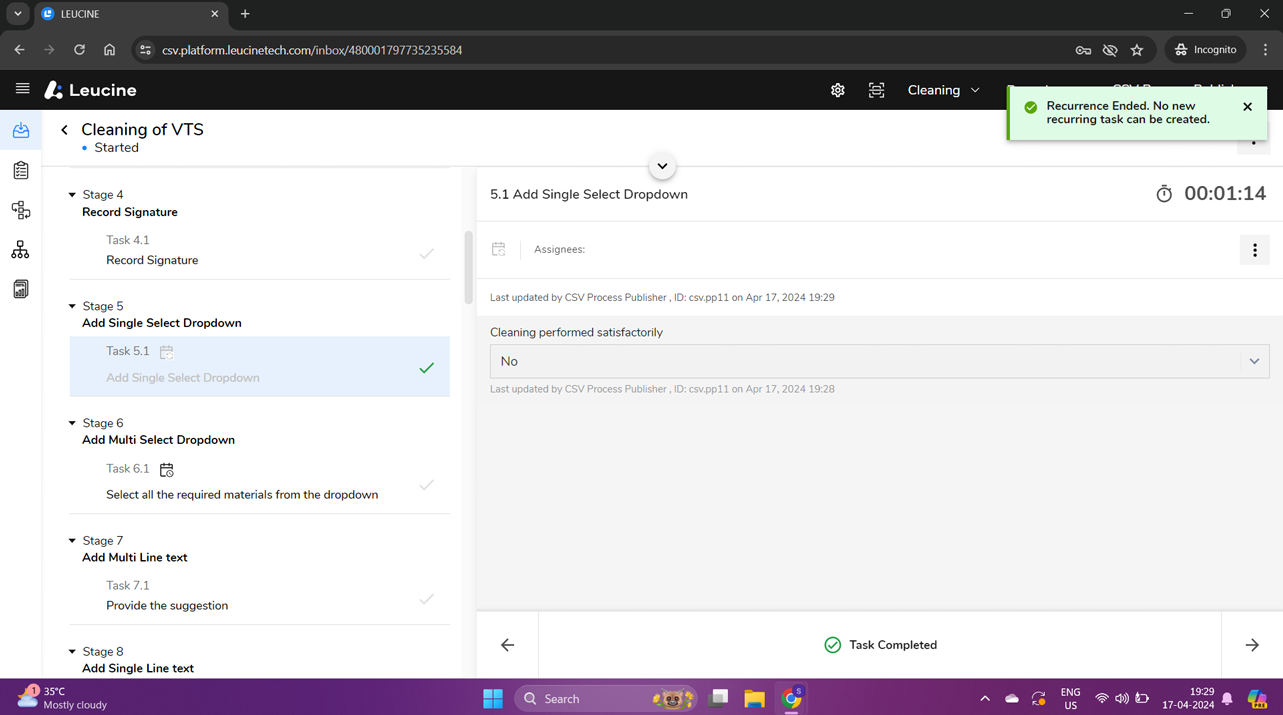Open the taskbar clock and date
This screenshot has height=715, width=1283.
click(1188, 698)
